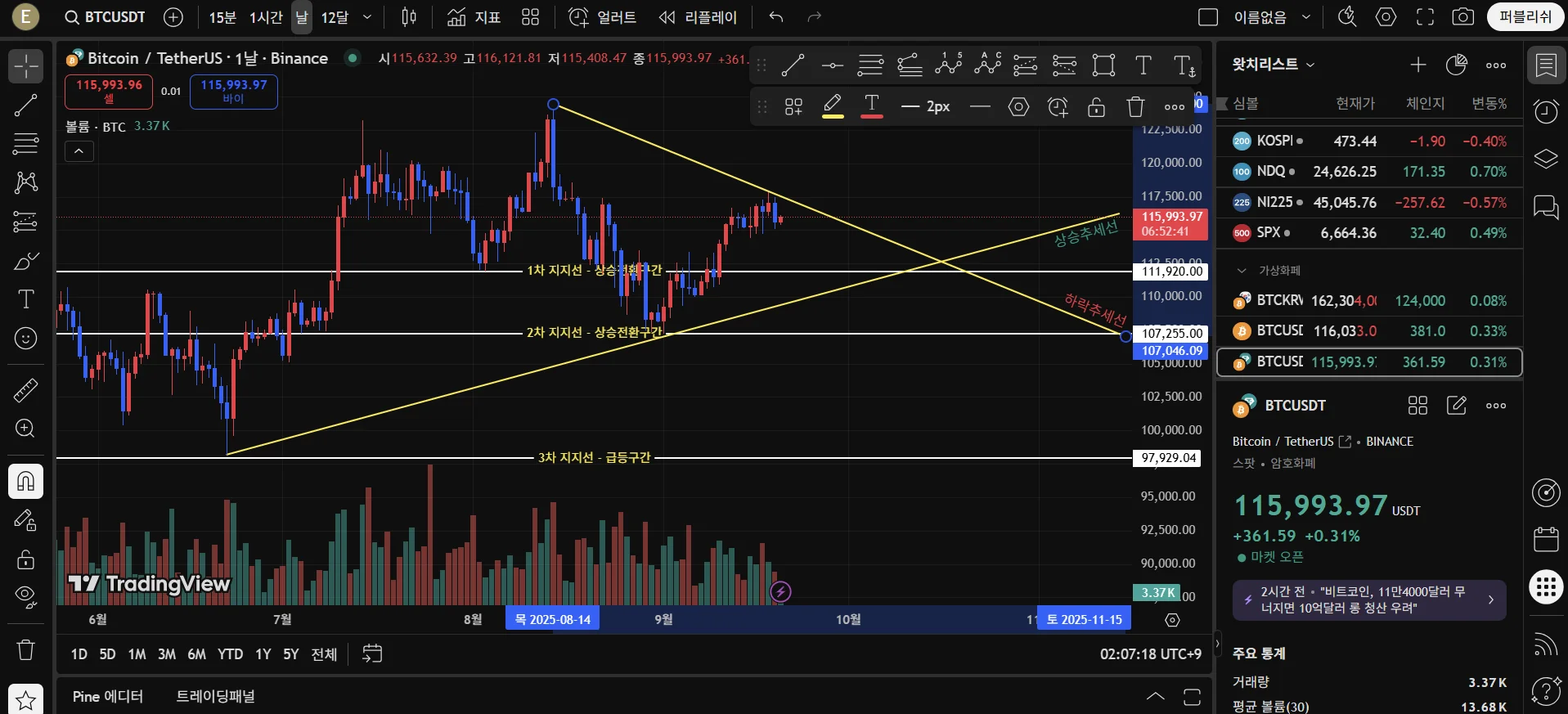Screen dimensions: 1568x714
Task: Collapse the indicator legend chevron
Action: [79, 151]
